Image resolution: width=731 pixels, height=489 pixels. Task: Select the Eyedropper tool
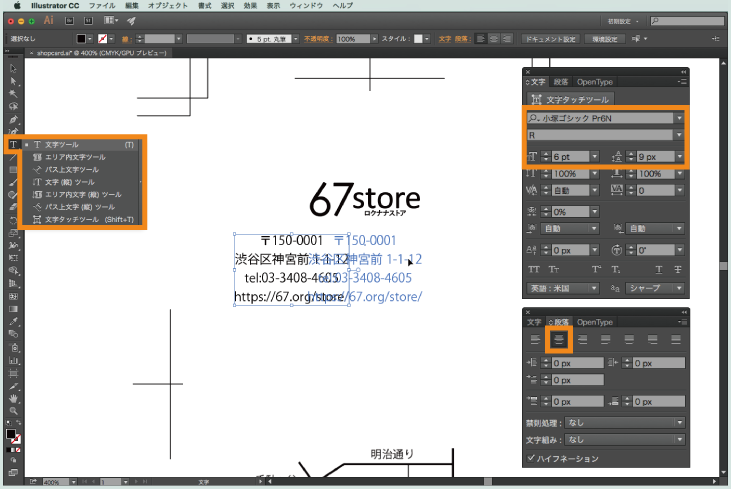tap(13, 321)
